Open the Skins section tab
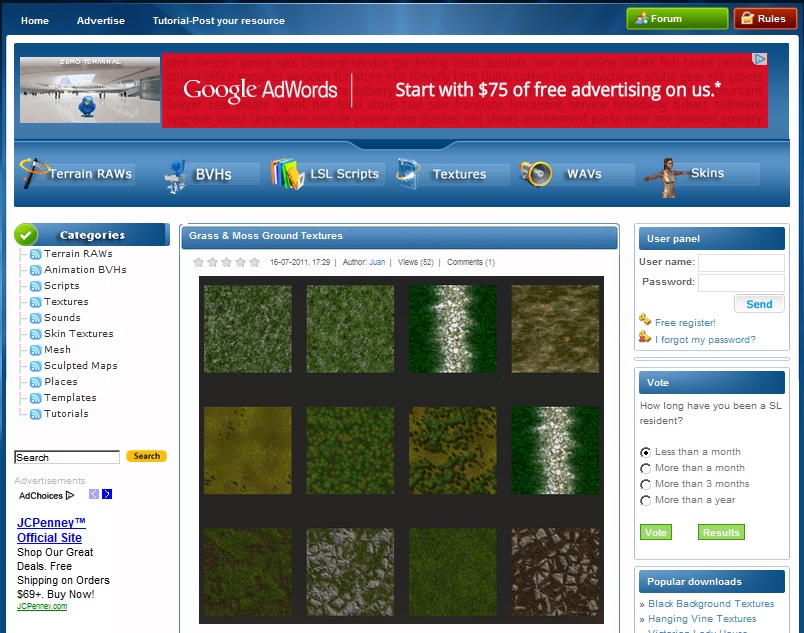This screenshot has width=804, height=633. 707,173
